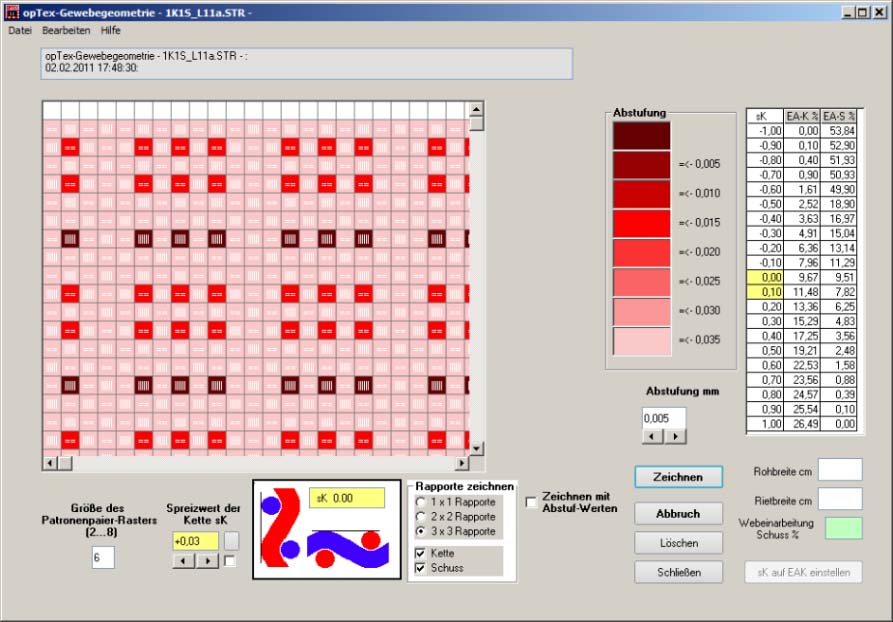
Task: Open the Bearbeiten menu
Action: point(66,30)
